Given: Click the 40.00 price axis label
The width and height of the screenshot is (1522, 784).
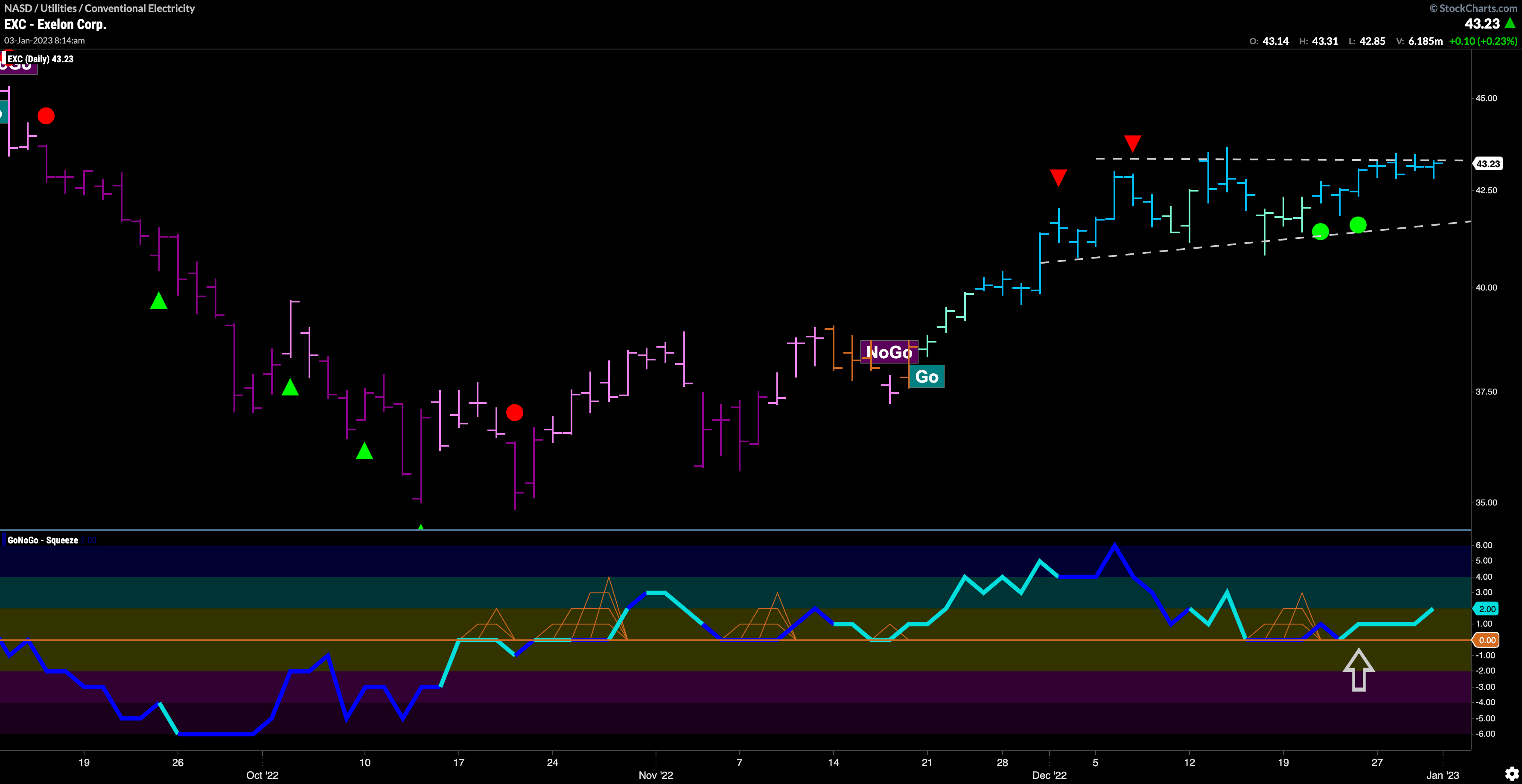Looking at the screenshot, I should 1486,287.
